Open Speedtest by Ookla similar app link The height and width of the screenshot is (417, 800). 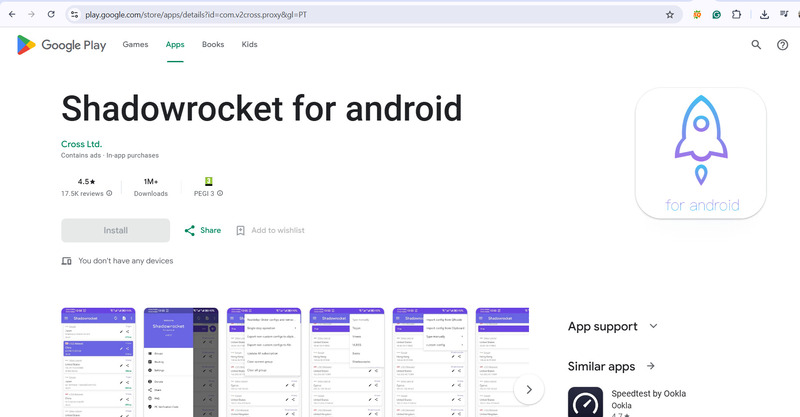click(x=648, y=394)
